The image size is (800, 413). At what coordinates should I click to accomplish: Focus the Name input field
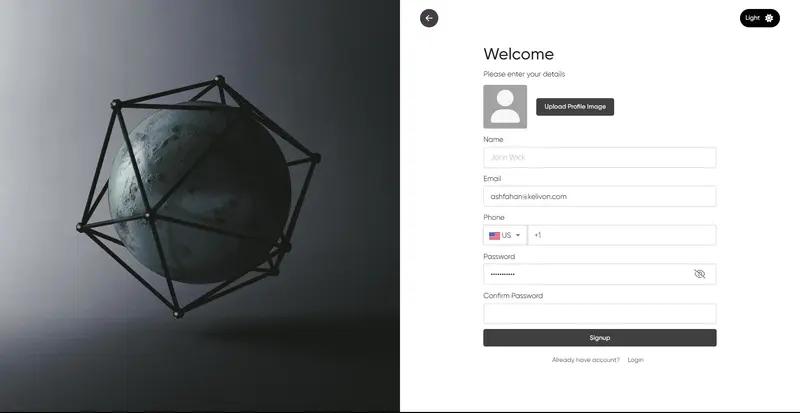599,157
